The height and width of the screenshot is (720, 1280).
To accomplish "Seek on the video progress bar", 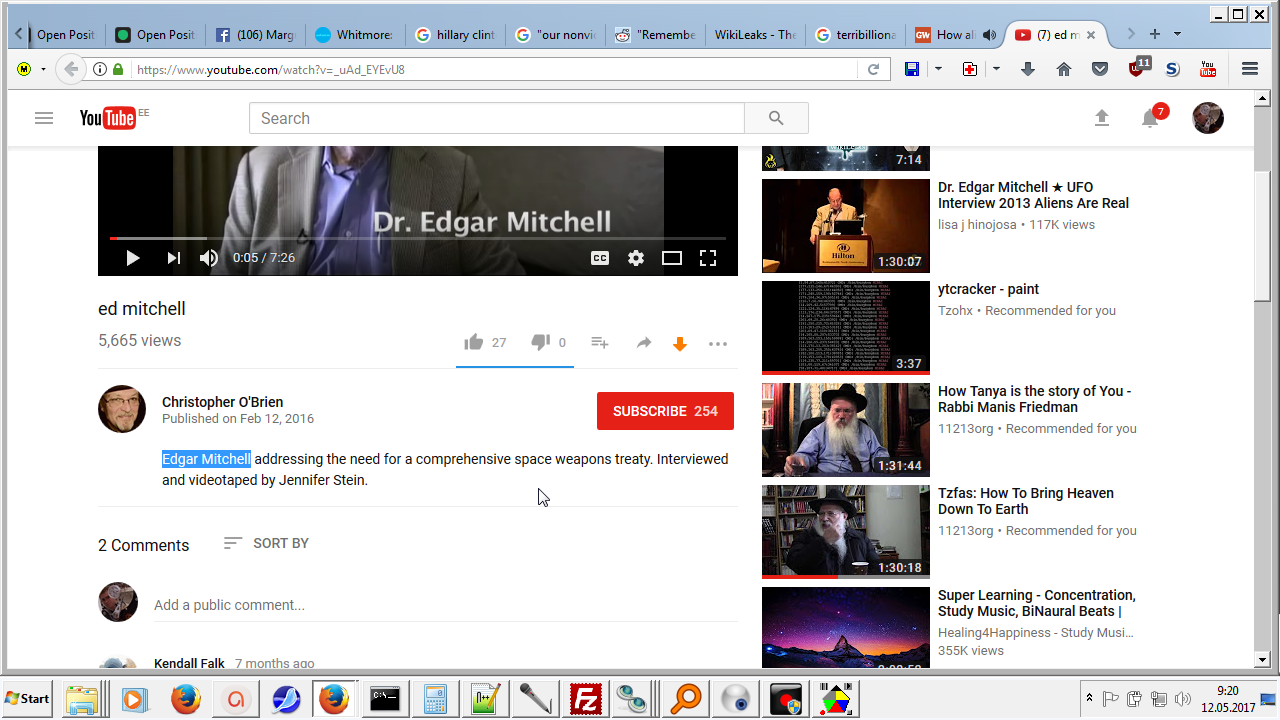I will 418,238.
